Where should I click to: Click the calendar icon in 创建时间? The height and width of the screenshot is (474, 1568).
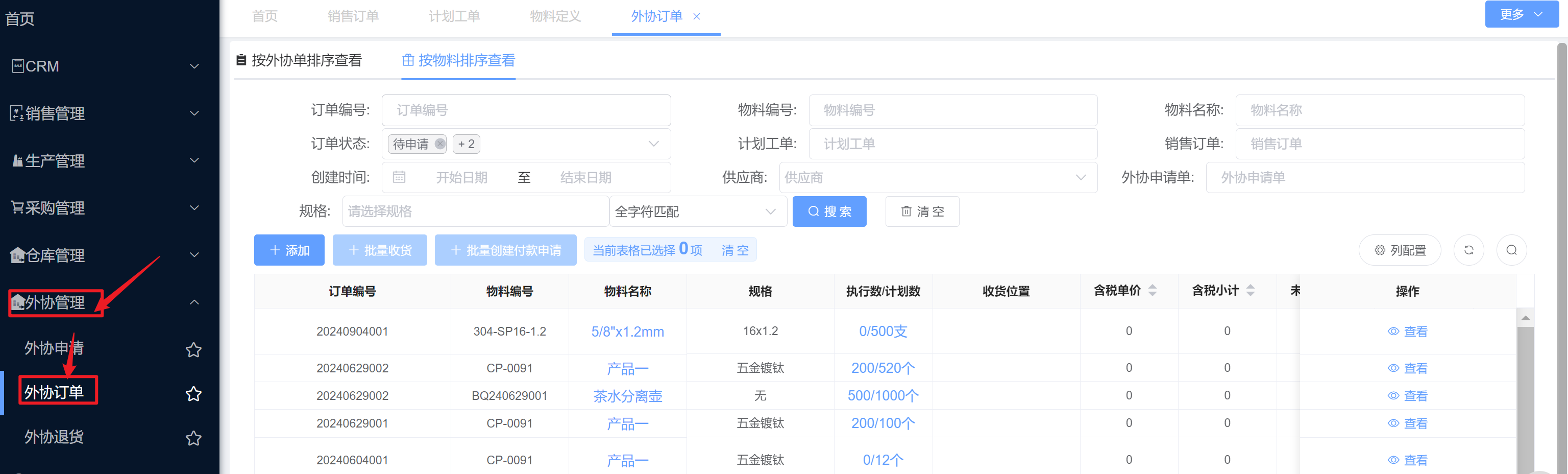coord(399,177)
